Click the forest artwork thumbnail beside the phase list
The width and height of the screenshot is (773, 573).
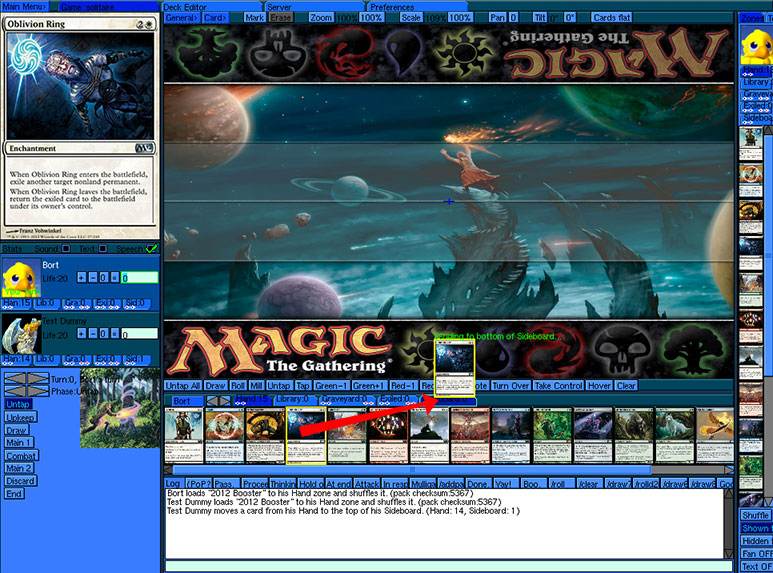tap(119, 407)
